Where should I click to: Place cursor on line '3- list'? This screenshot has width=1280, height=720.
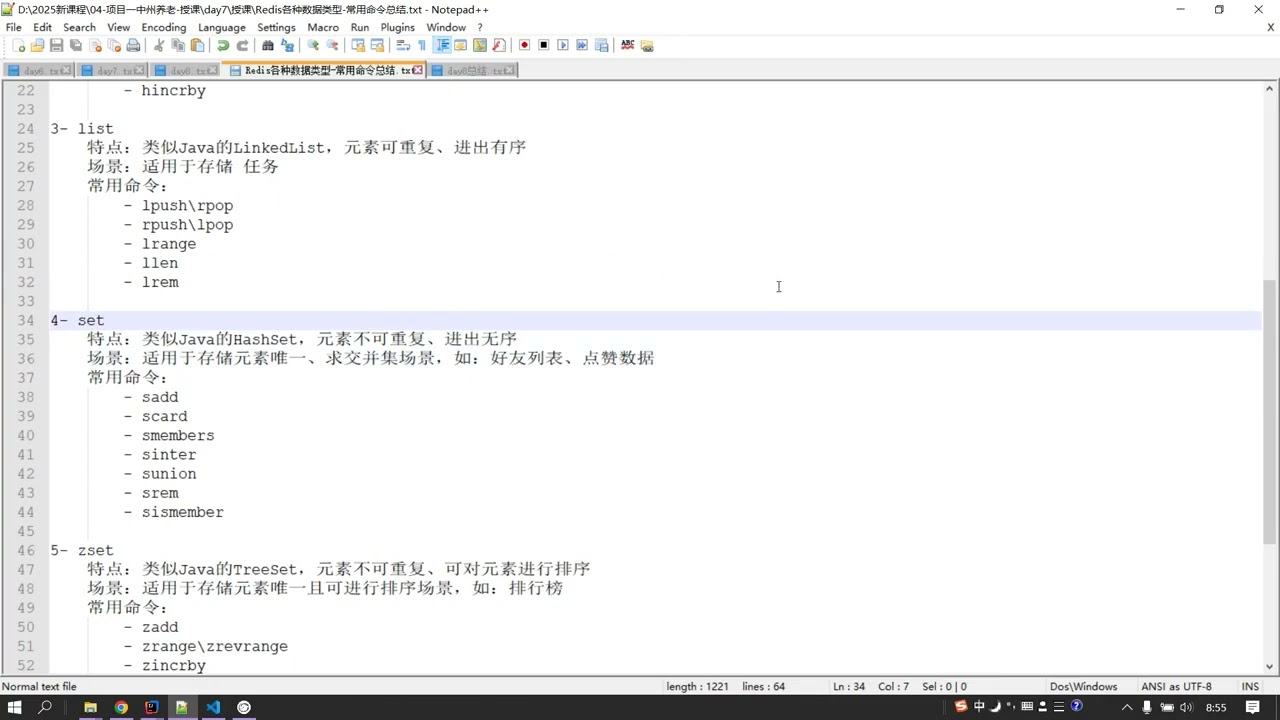tap(82, 129)
